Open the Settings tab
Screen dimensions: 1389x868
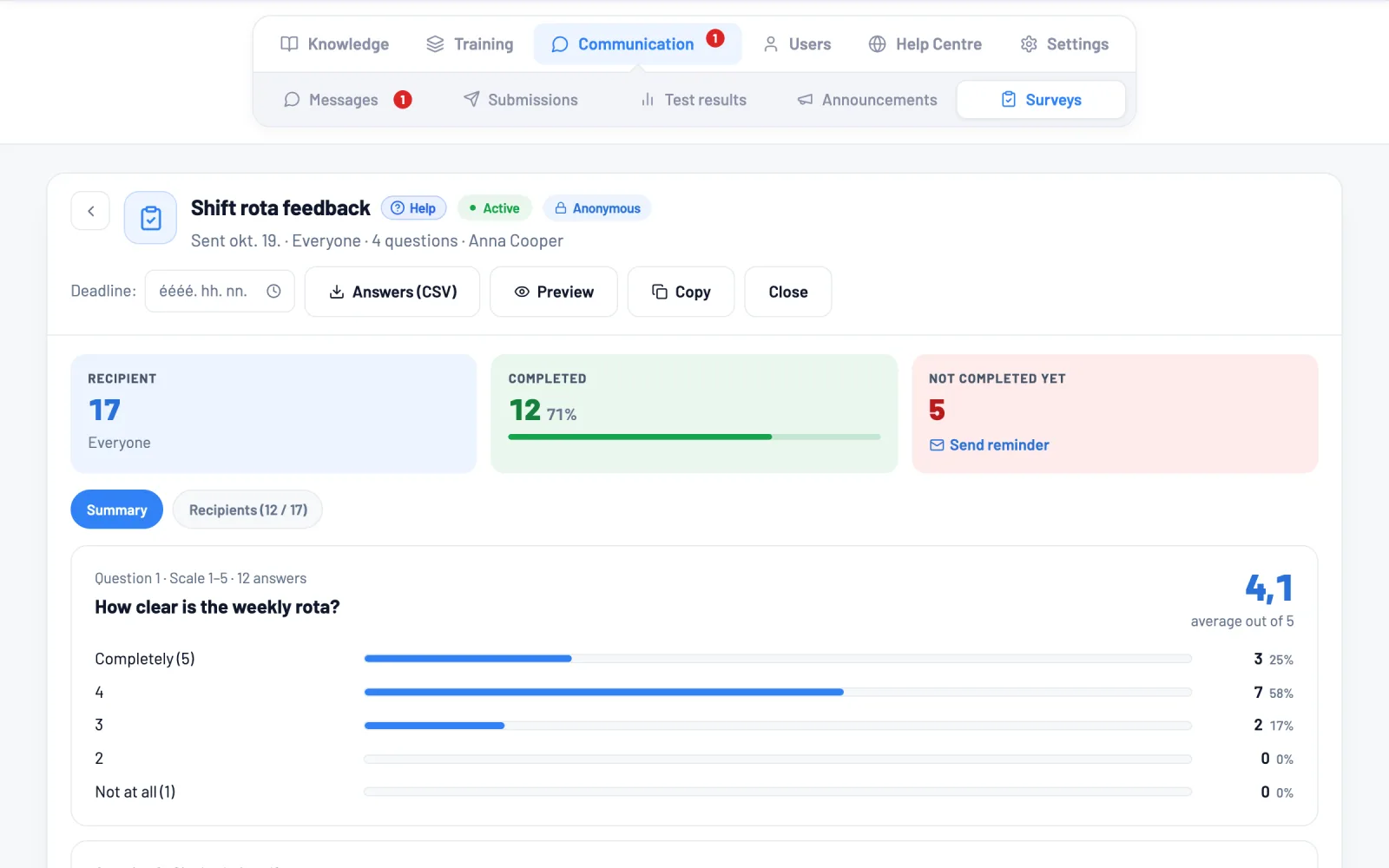pyautogui.click(x=1065, y=44)
